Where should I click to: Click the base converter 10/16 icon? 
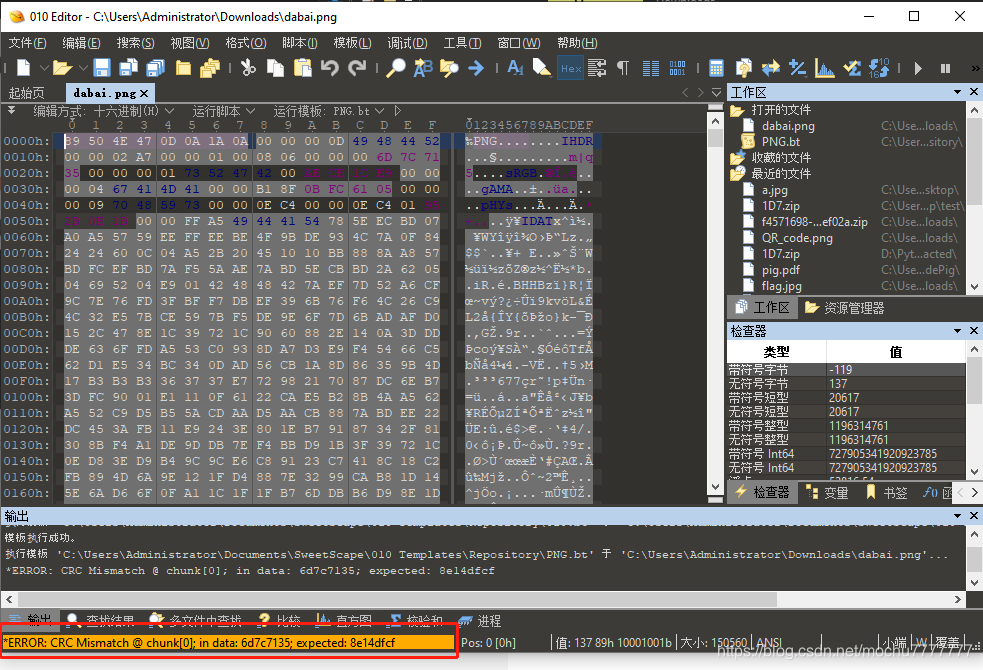coord(879,68)
